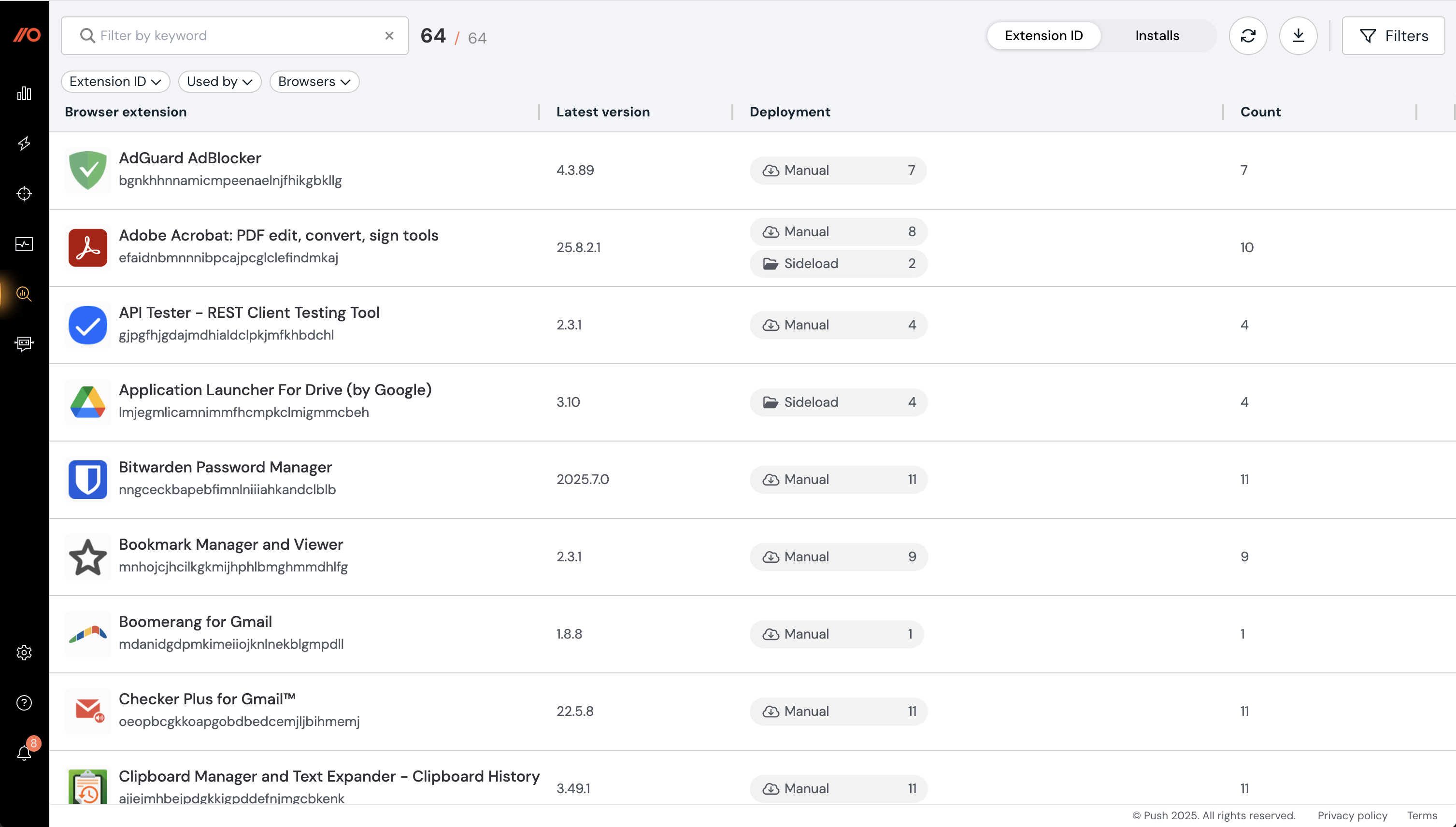Open Adobe Acrobat: PDF edit extension name
The height and width of the screenshot is (827, 1456).
(x=278, y=235)
